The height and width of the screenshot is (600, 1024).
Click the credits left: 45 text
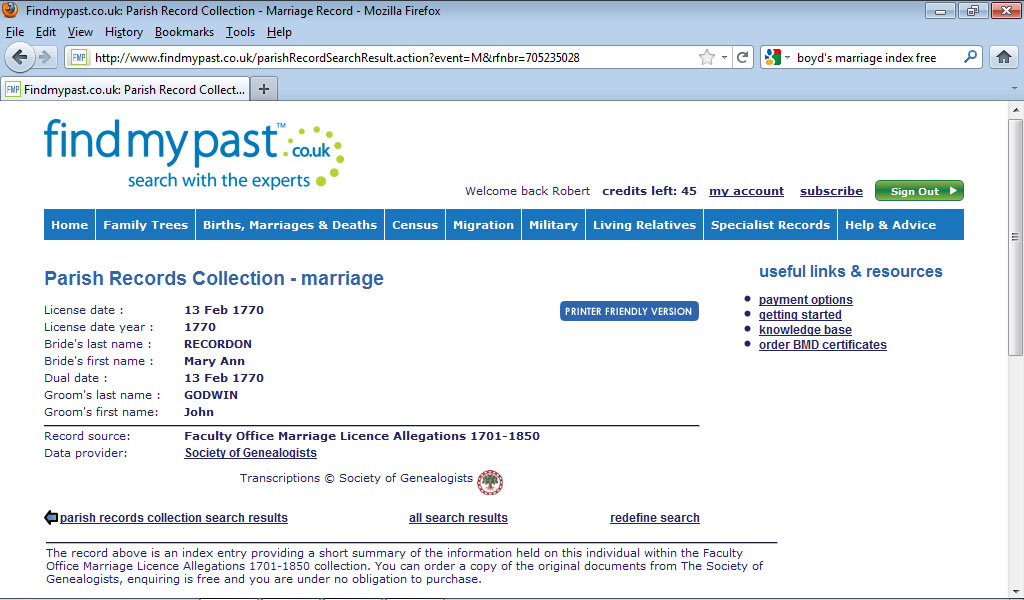(x=649, y=191)
